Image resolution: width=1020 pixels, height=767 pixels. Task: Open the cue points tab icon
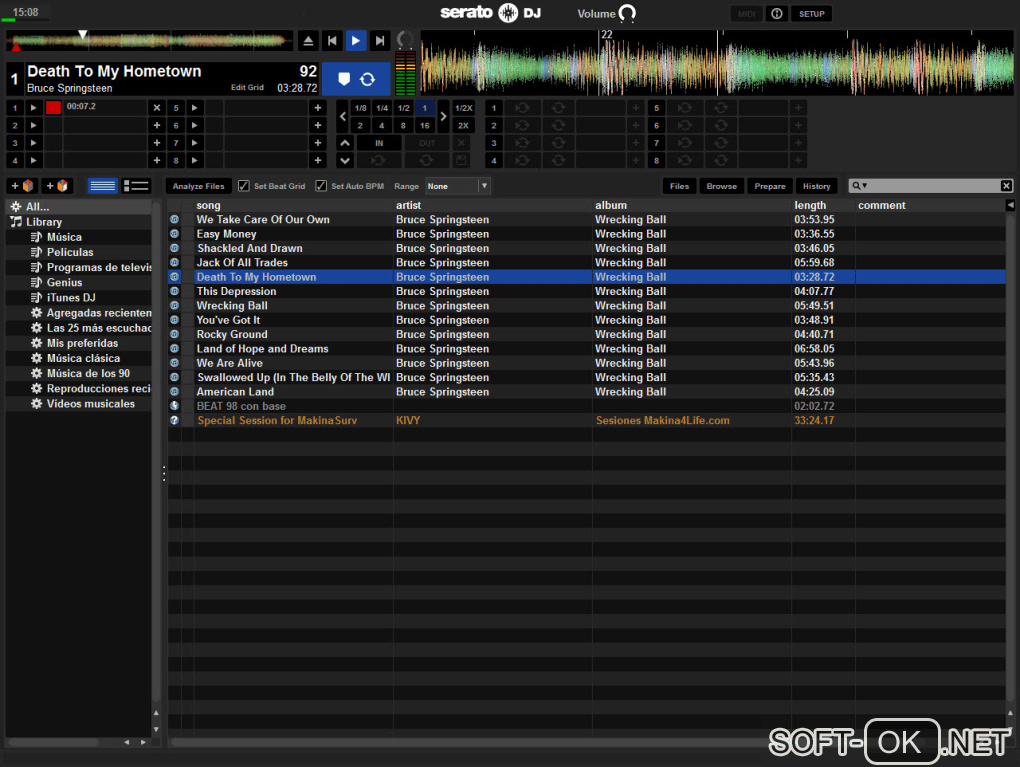pos(344,79)
